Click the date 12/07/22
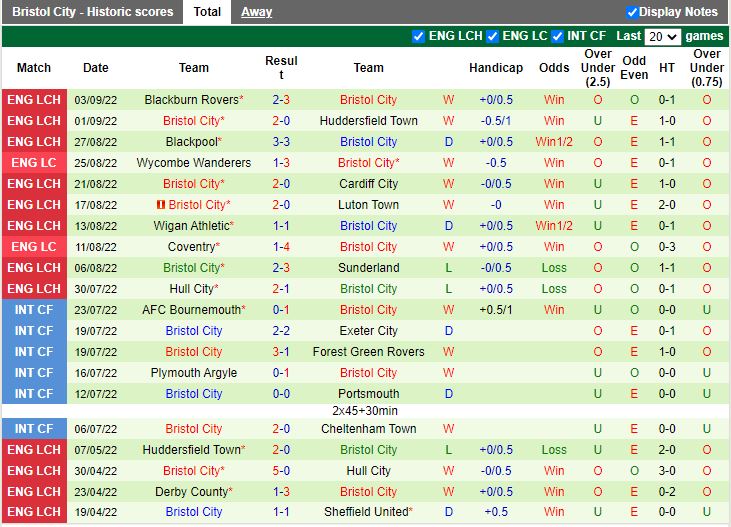Screen dimensions: 731x527 96,394
